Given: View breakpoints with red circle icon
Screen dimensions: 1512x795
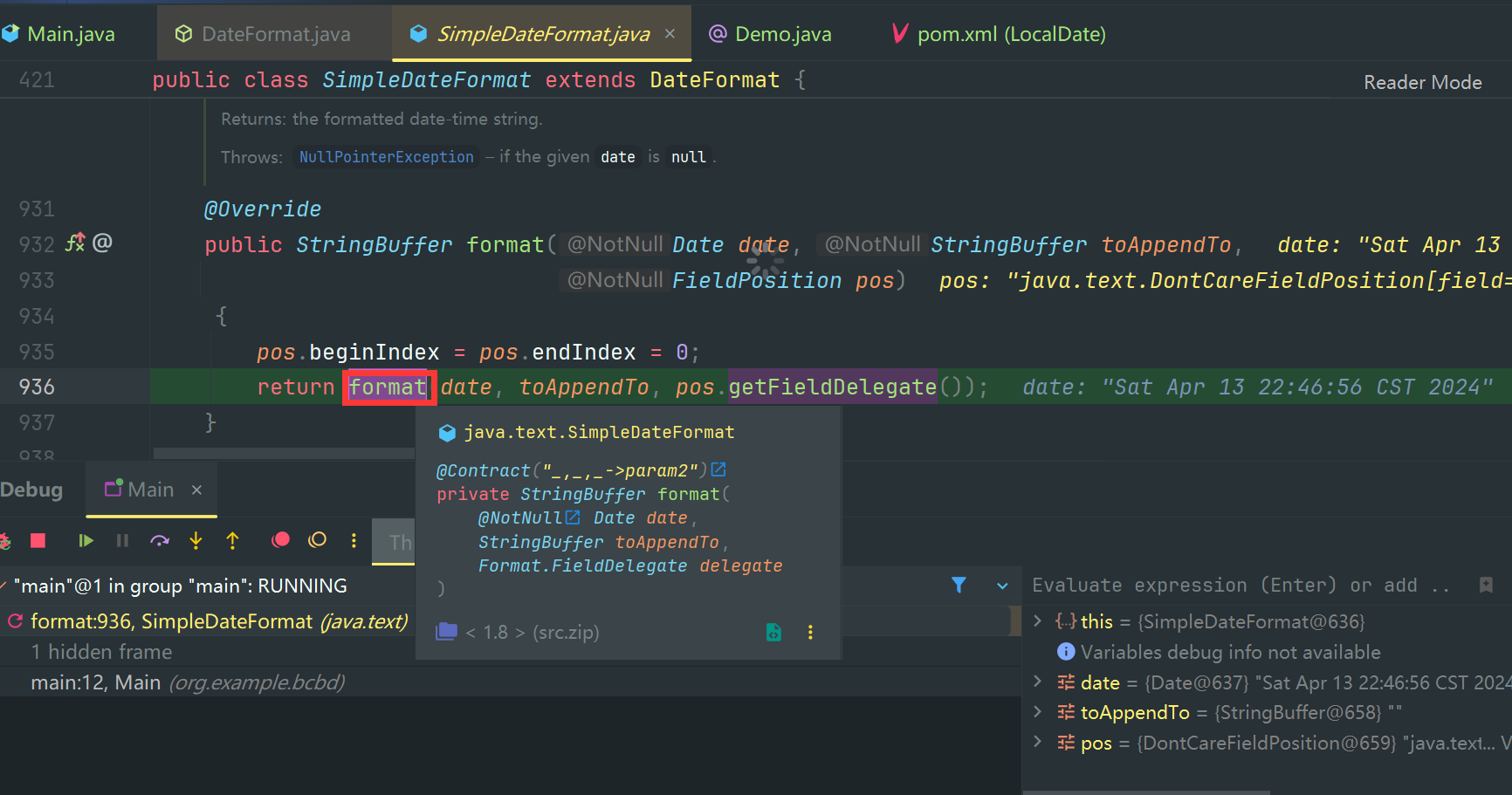Looking at the screenshot, I should [x=280, y=540].
